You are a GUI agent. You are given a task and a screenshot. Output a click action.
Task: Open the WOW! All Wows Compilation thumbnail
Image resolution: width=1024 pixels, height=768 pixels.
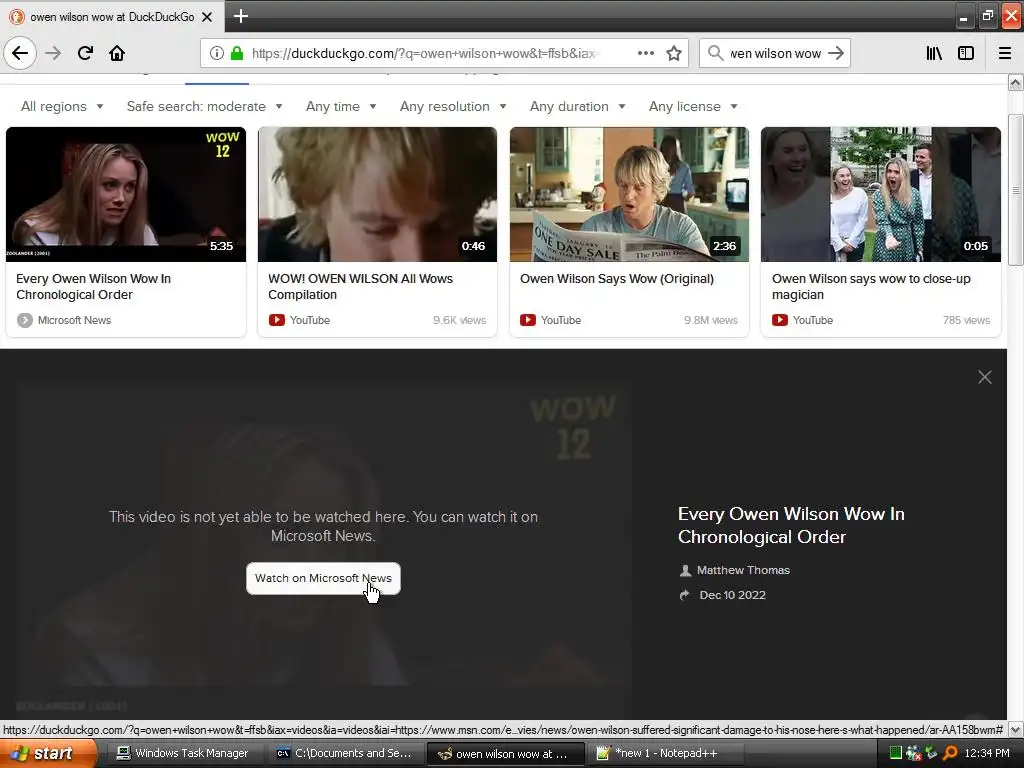(x=377, y=195)
